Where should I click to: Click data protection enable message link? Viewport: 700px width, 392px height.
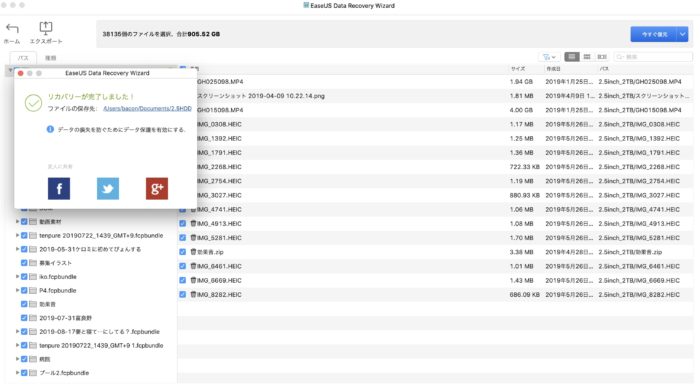[x=121, y=129]
